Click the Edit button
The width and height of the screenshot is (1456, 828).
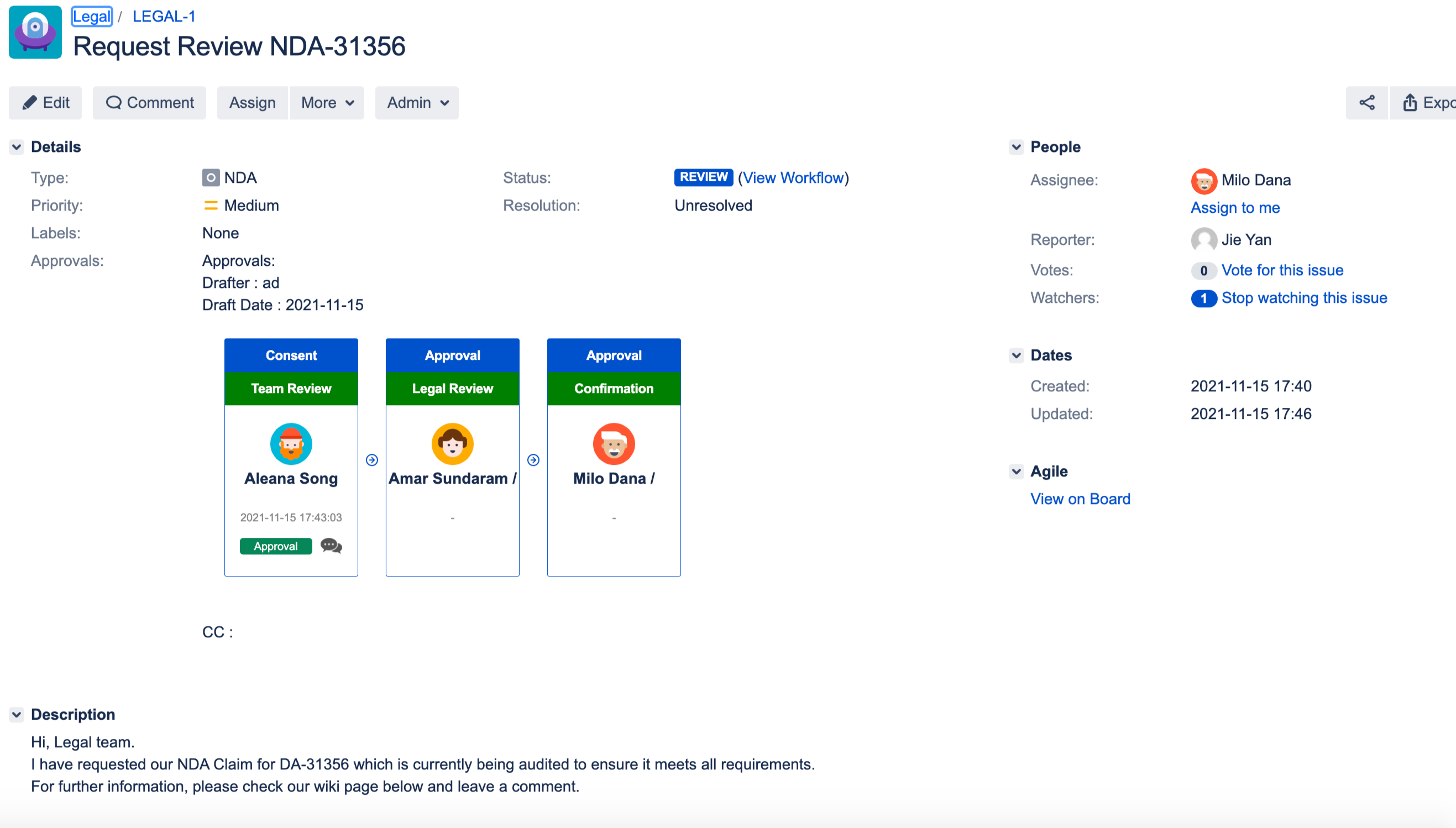45,103
